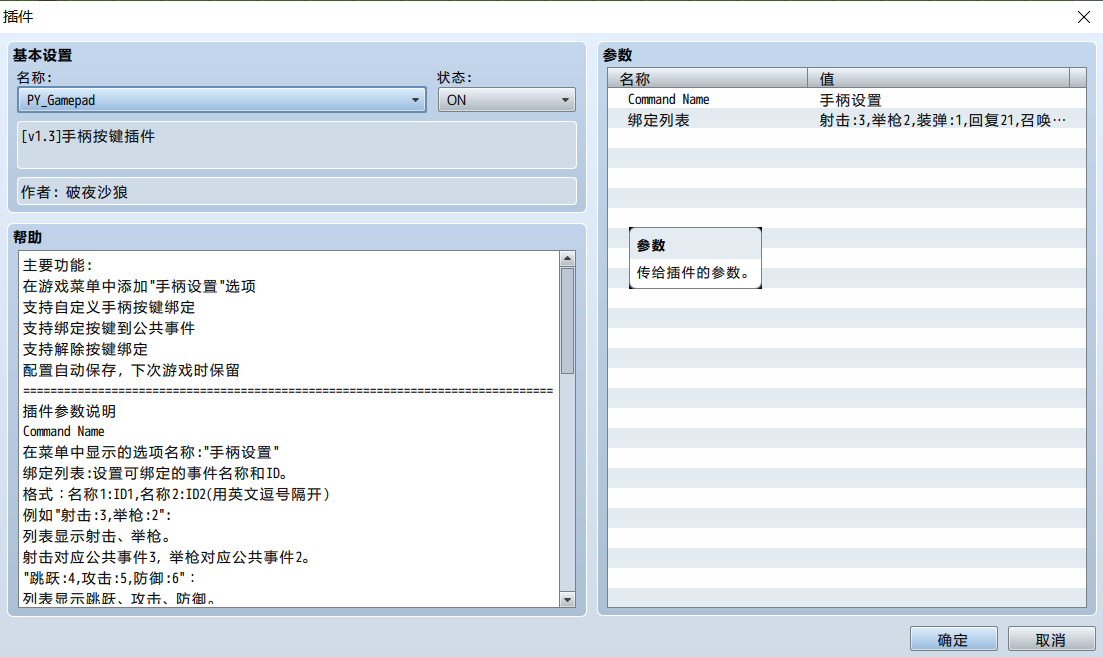Click the 参数 tooltip popup
This screenshot has width=1103, height=657.
(695, 258)
